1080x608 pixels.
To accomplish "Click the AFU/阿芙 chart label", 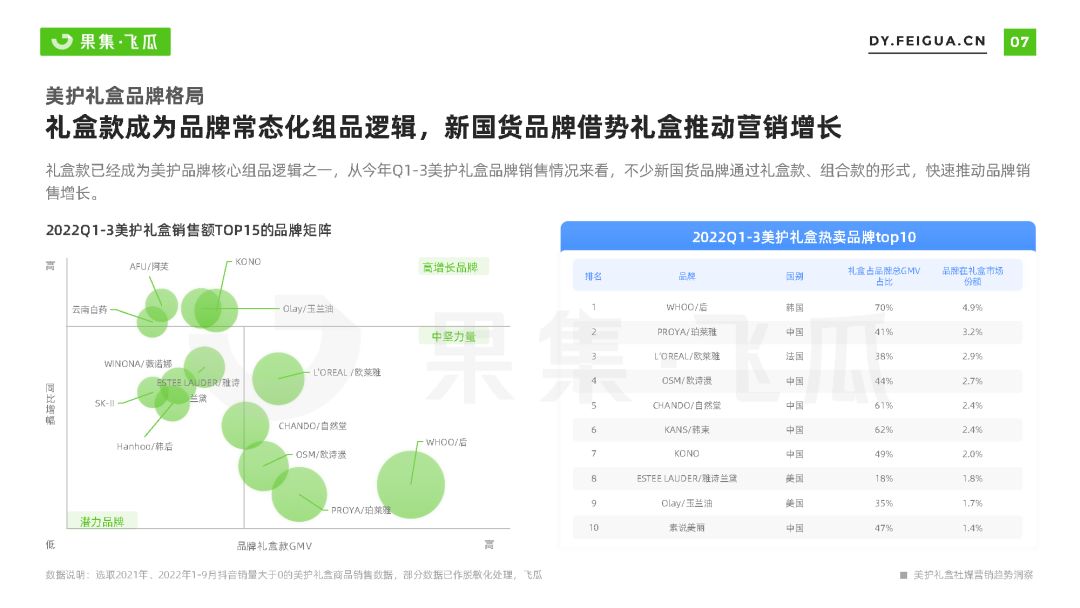I will (149, 266).
